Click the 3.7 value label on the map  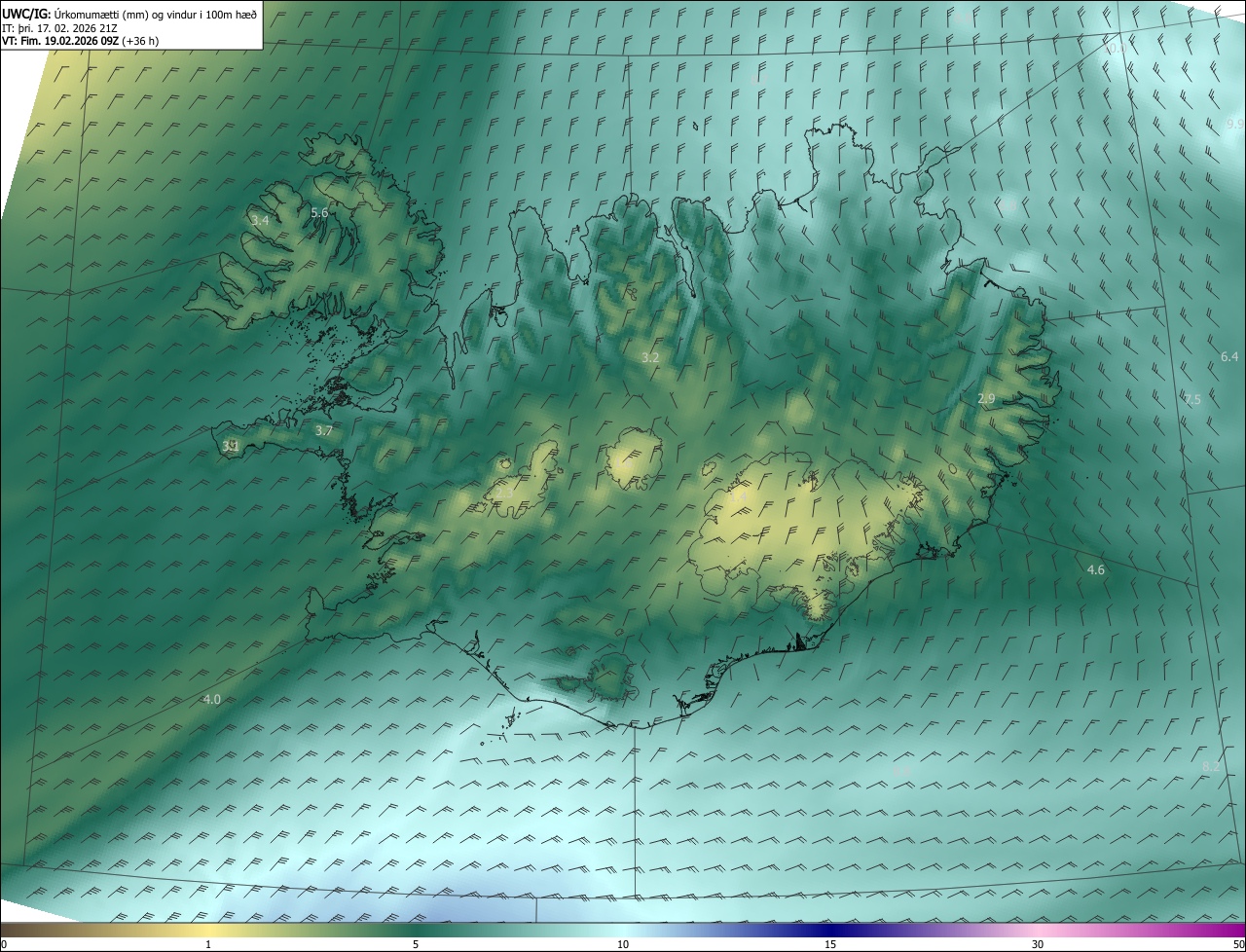[324, 430]
